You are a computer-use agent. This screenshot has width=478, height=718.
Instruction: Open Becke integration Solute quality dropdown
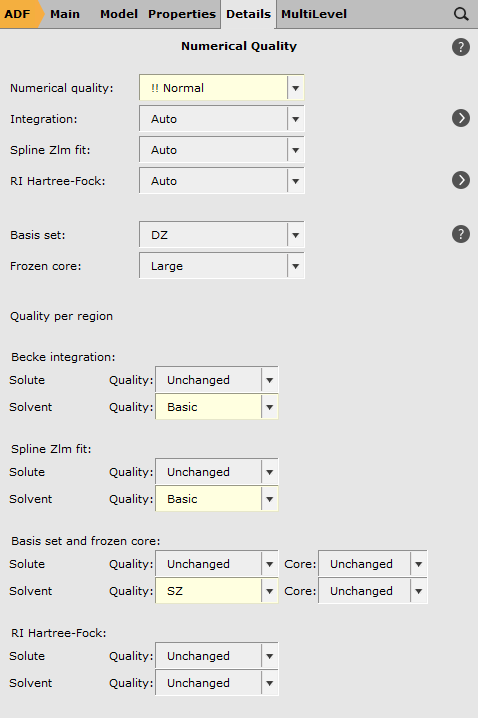coord(217,380)
